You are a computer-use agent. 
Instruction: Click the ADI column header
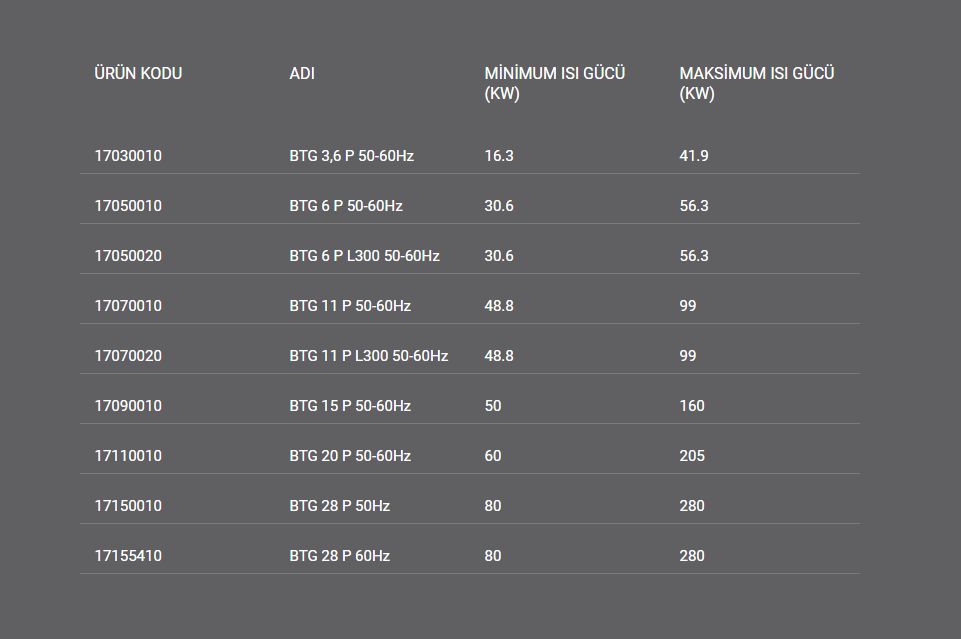(302, 74)
